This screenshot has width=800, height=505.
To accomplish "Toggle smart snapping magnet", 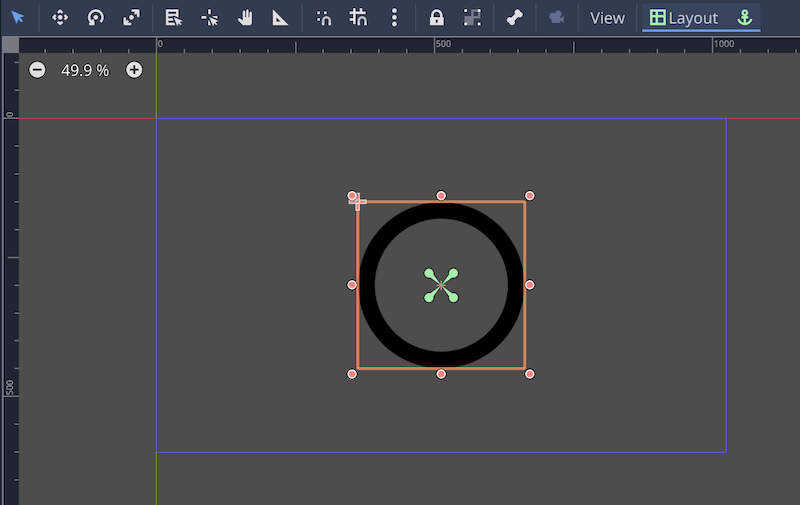I will 323,18.
